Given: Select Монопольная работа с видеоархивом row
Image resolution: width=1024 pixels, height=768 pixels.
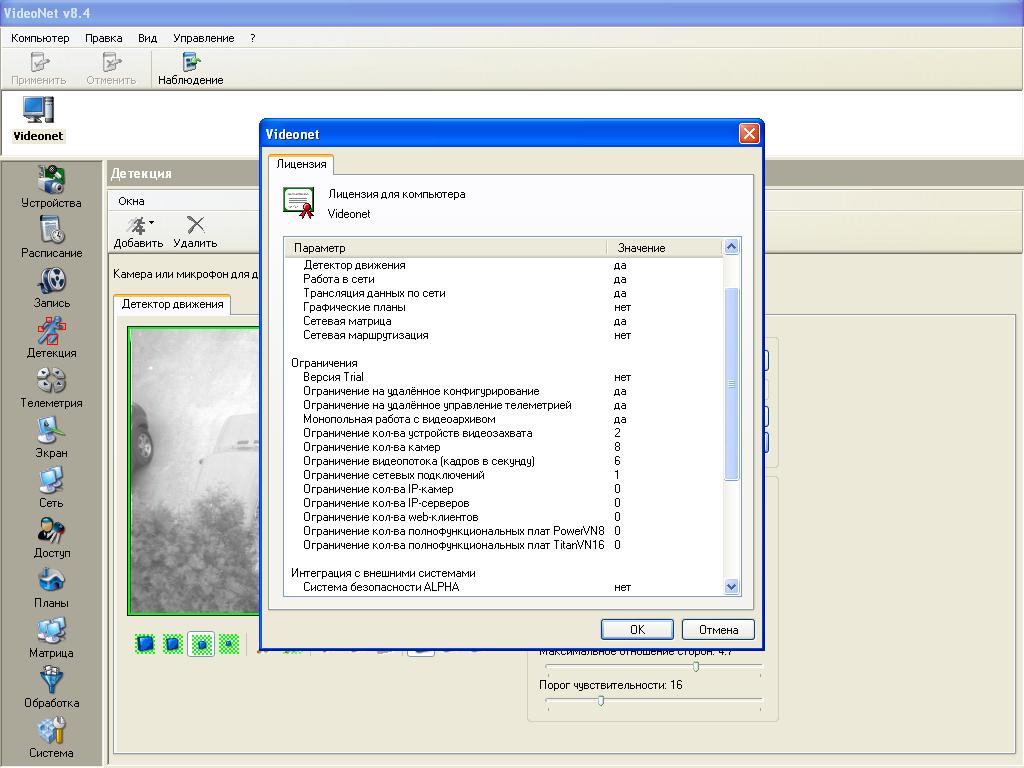Looking at the screenshot, I should tap(504, 419).
